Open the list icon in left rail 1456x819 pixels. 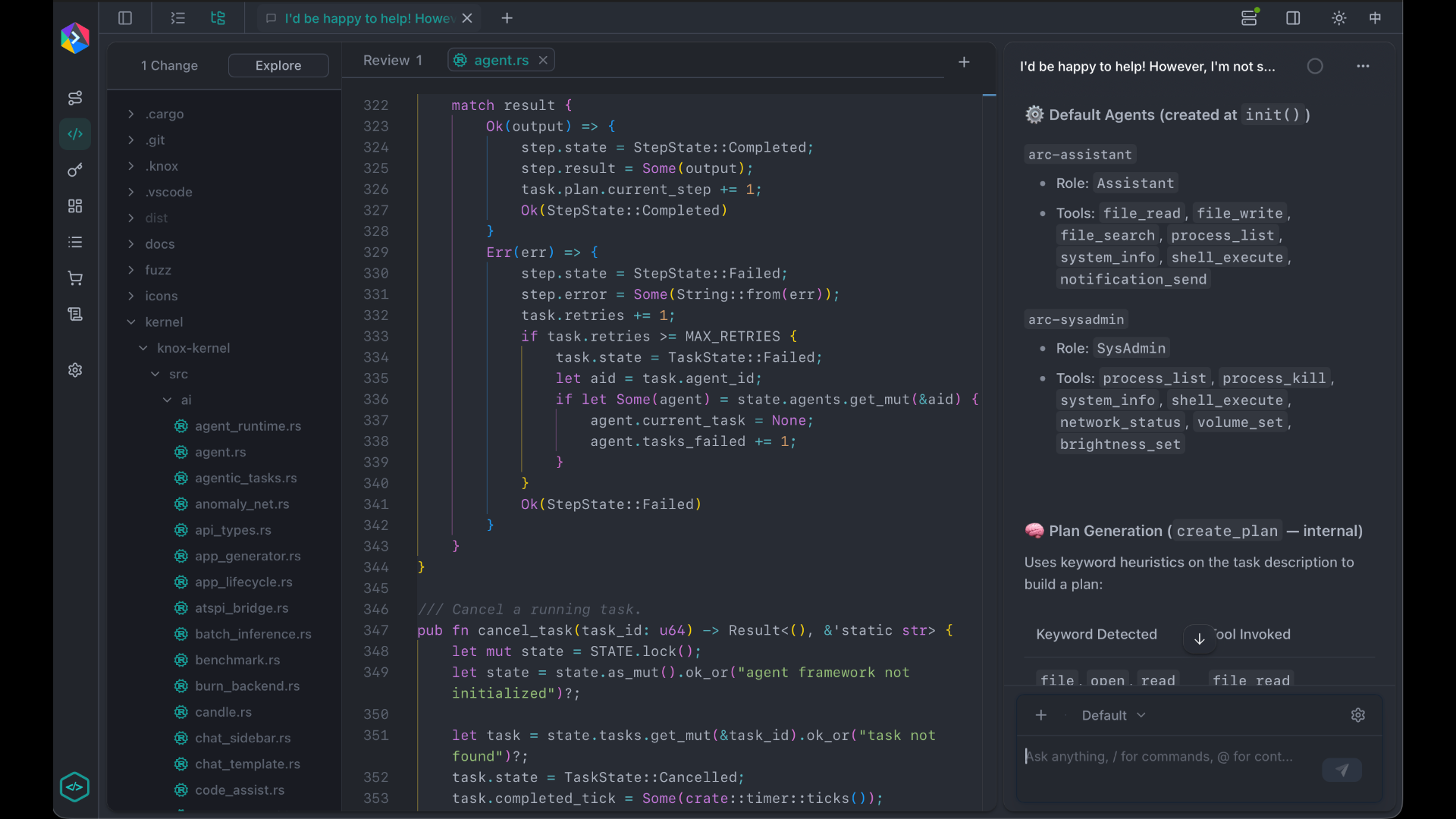pos(75,242)
